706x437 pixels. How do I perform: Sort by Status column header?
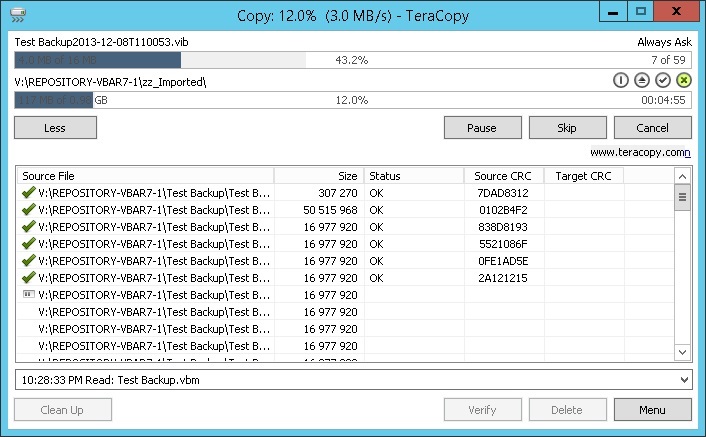[x=414, y=176]
